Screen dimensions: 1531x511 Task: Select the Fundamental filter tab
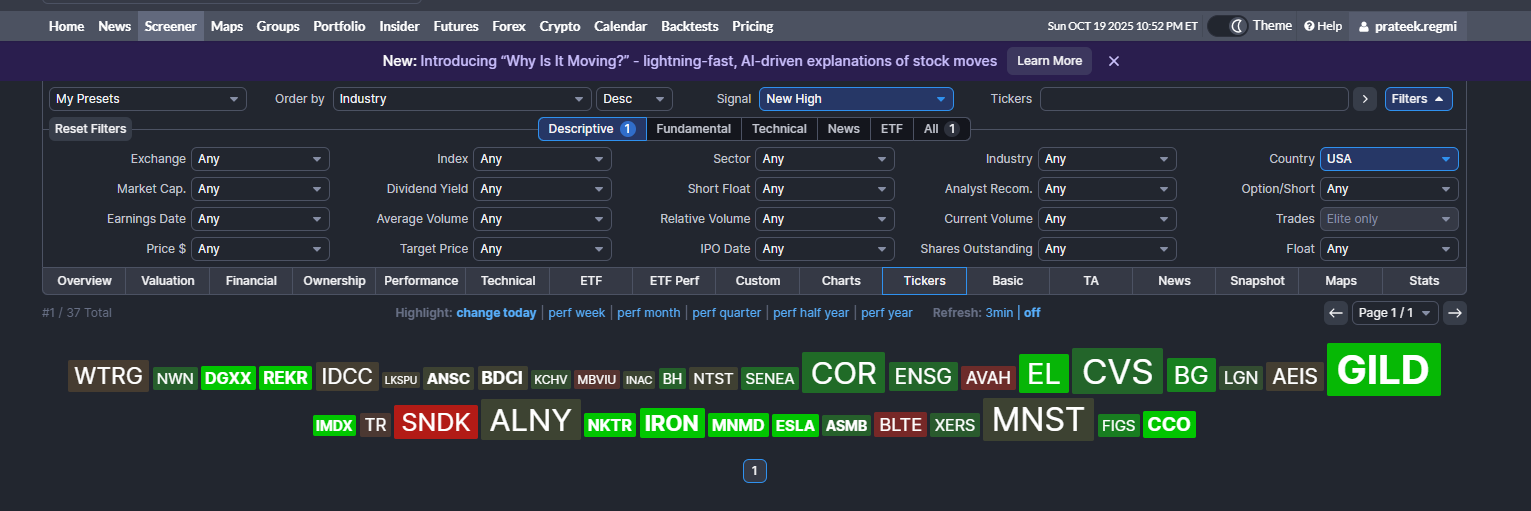pos(694,129)
